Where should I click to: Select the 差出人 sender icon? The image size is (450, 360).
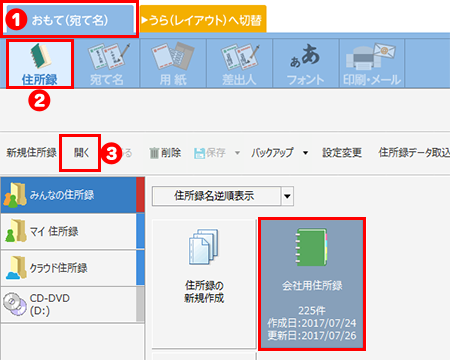click(239, 64)
